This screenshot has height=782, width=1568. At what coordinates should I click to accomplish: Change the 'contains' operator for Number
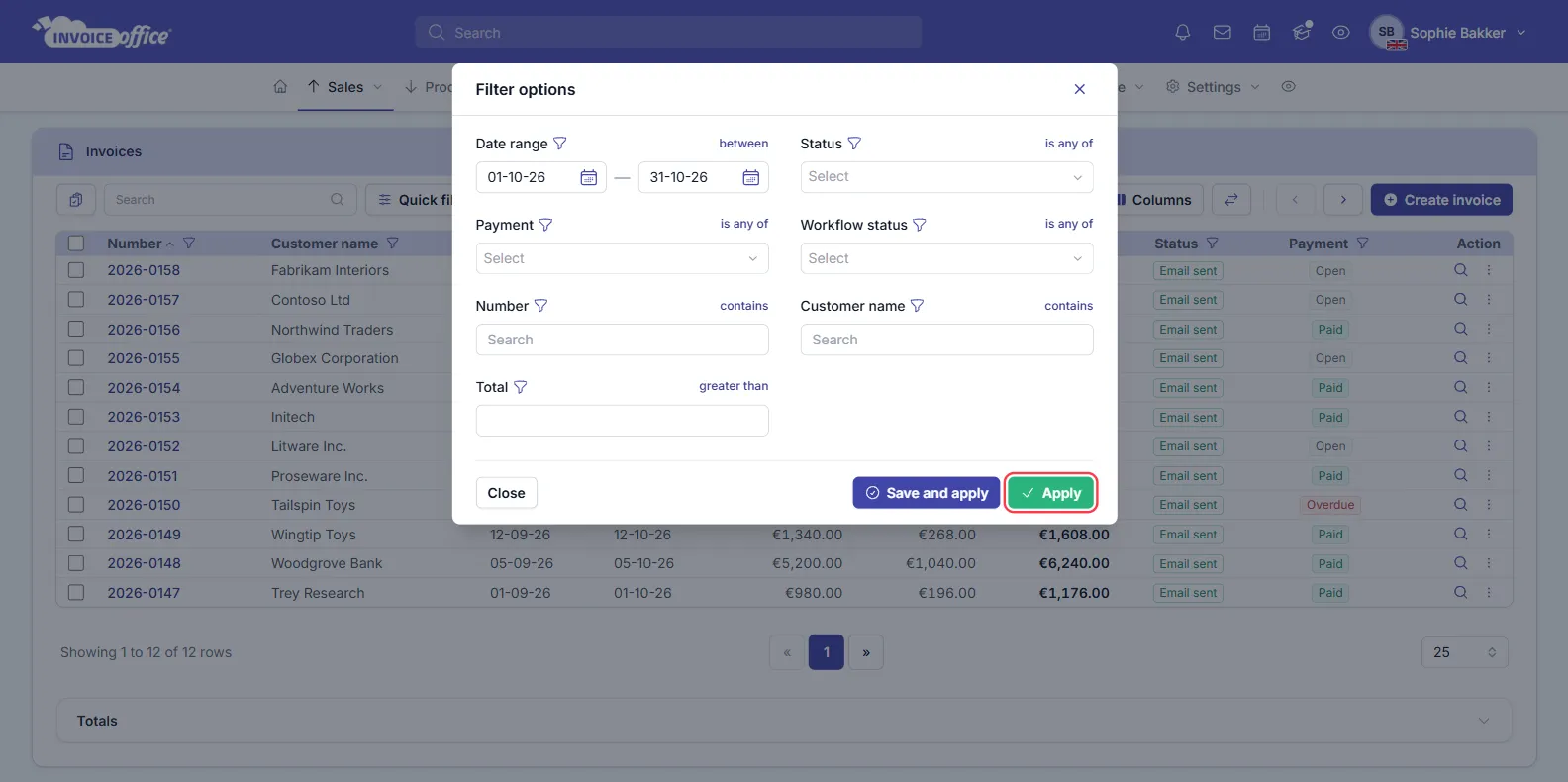744,306
